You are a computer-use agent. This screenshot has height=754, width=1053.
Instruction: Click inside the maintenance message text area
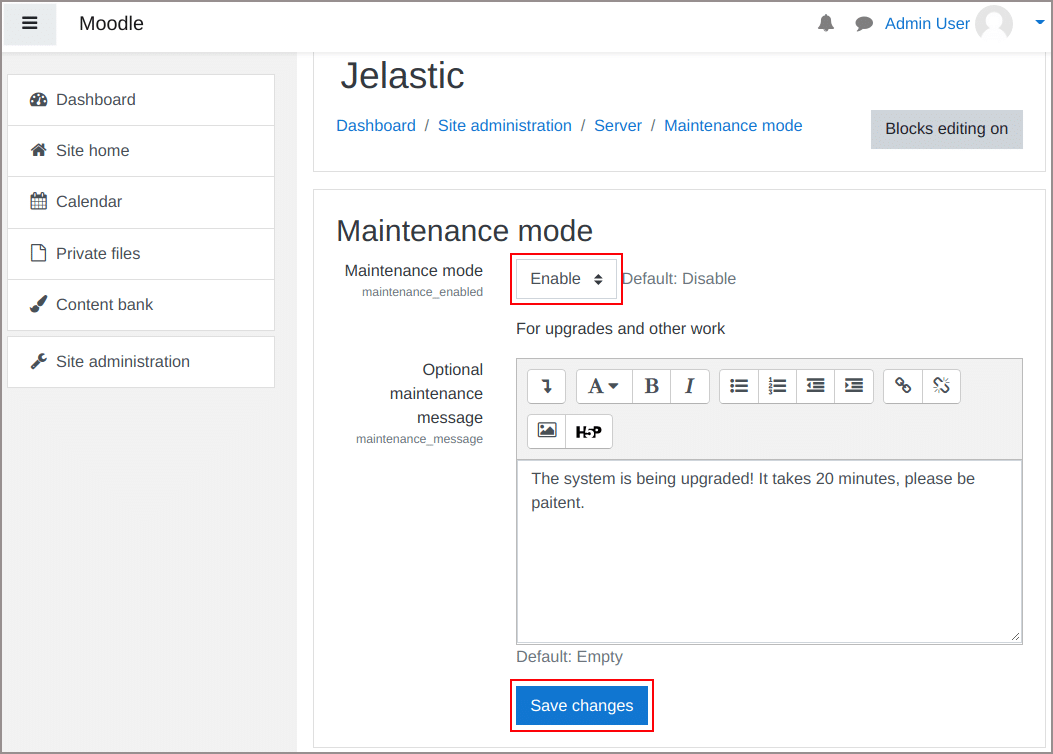point(769,552)
